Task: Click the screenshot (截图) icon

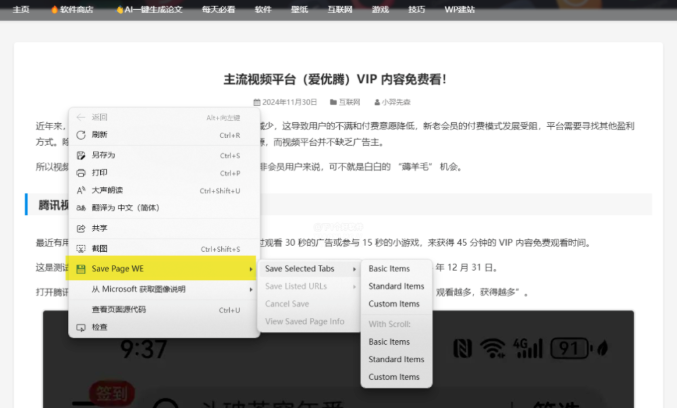Action: click(80, 249)
